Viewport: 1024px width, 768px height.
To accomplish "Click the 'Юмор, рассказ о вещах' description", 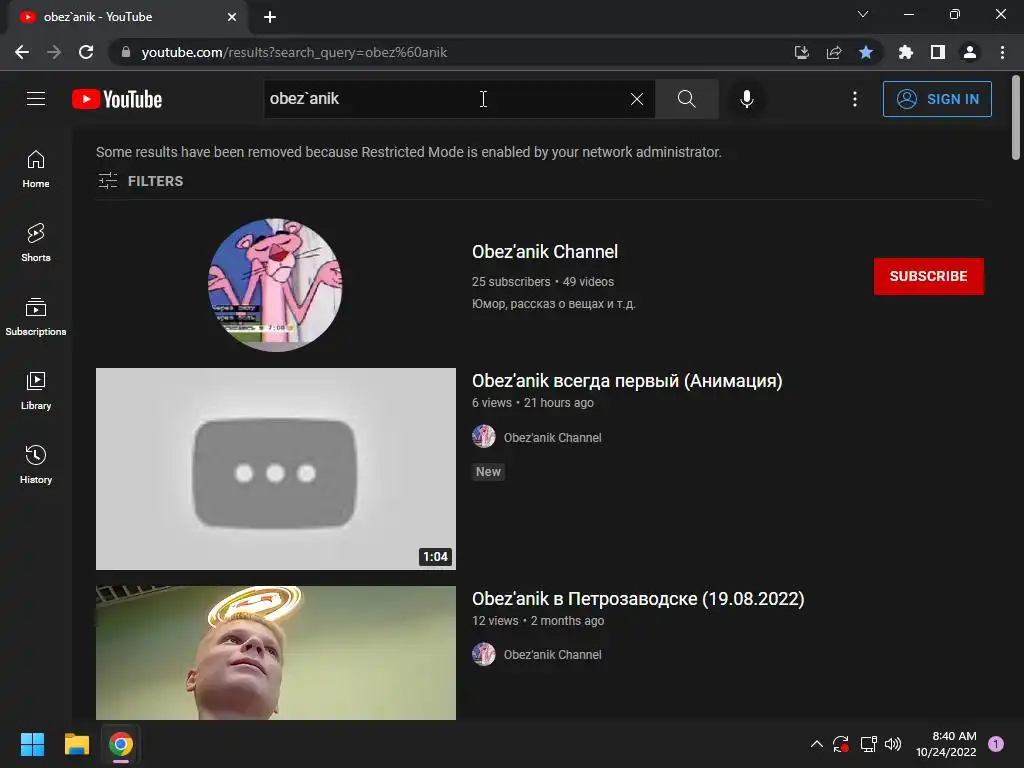I will [554, 304].
